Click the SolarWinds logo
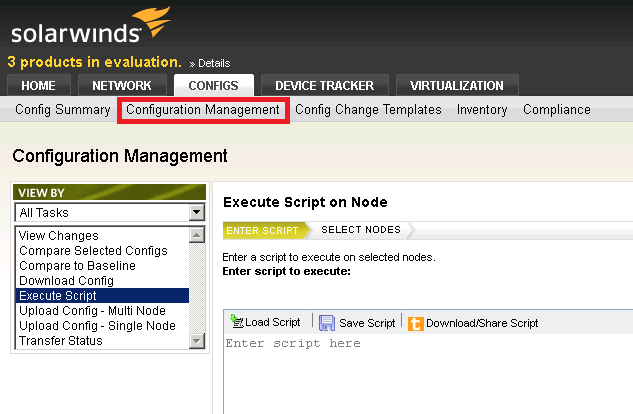Viewport: 633px width, 414px height. pyautogui.click(x=90, y=26)
